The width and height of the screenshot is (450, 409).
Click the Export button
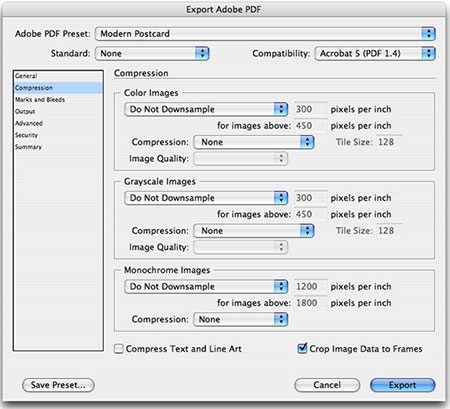click(x=402, y=385)
